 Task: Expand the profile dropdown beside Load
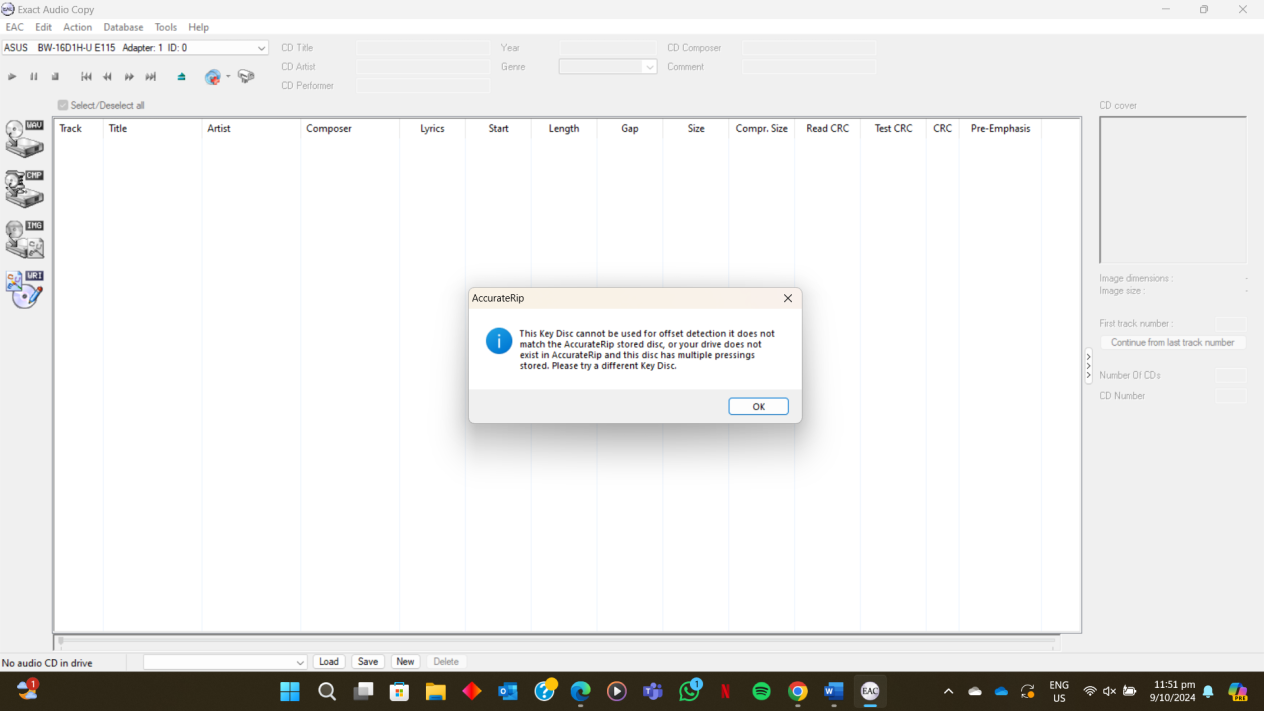pyautogui.click(x=299, y=662)
